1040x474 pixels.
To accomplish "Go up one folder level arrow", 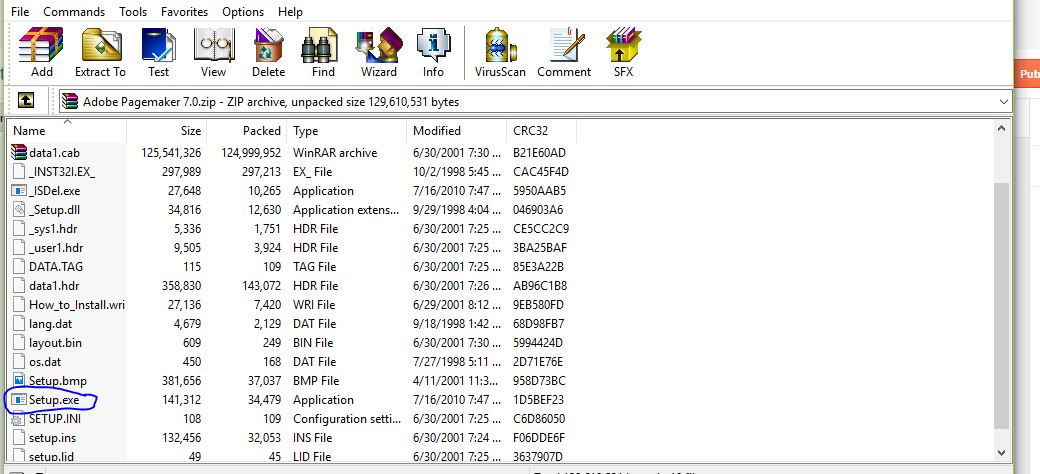I will [x=25, y=101].
